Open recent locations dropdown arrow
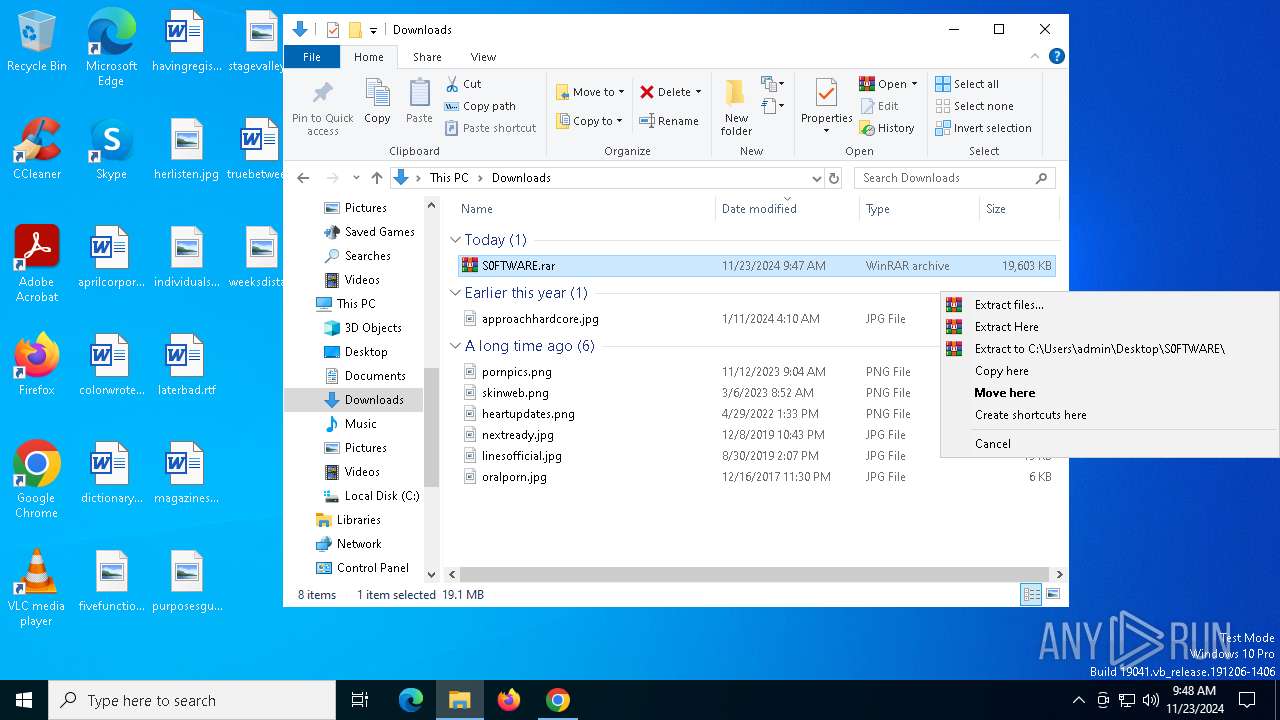Image resolution: width=1280 pixels, height=720 pixels. (x=355, y=178)
